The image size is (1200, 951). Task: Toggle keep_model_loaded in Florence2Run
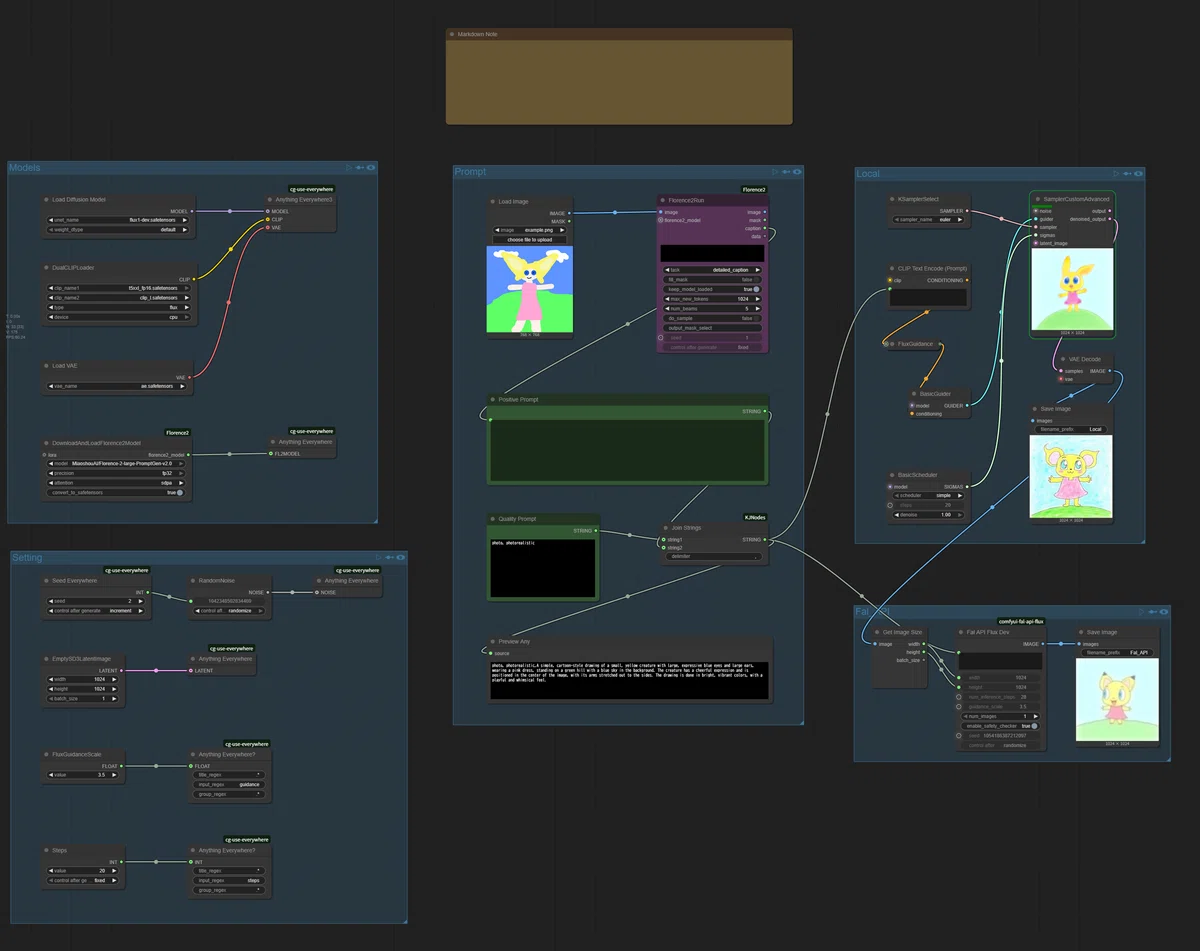click(x=713, y=290)
